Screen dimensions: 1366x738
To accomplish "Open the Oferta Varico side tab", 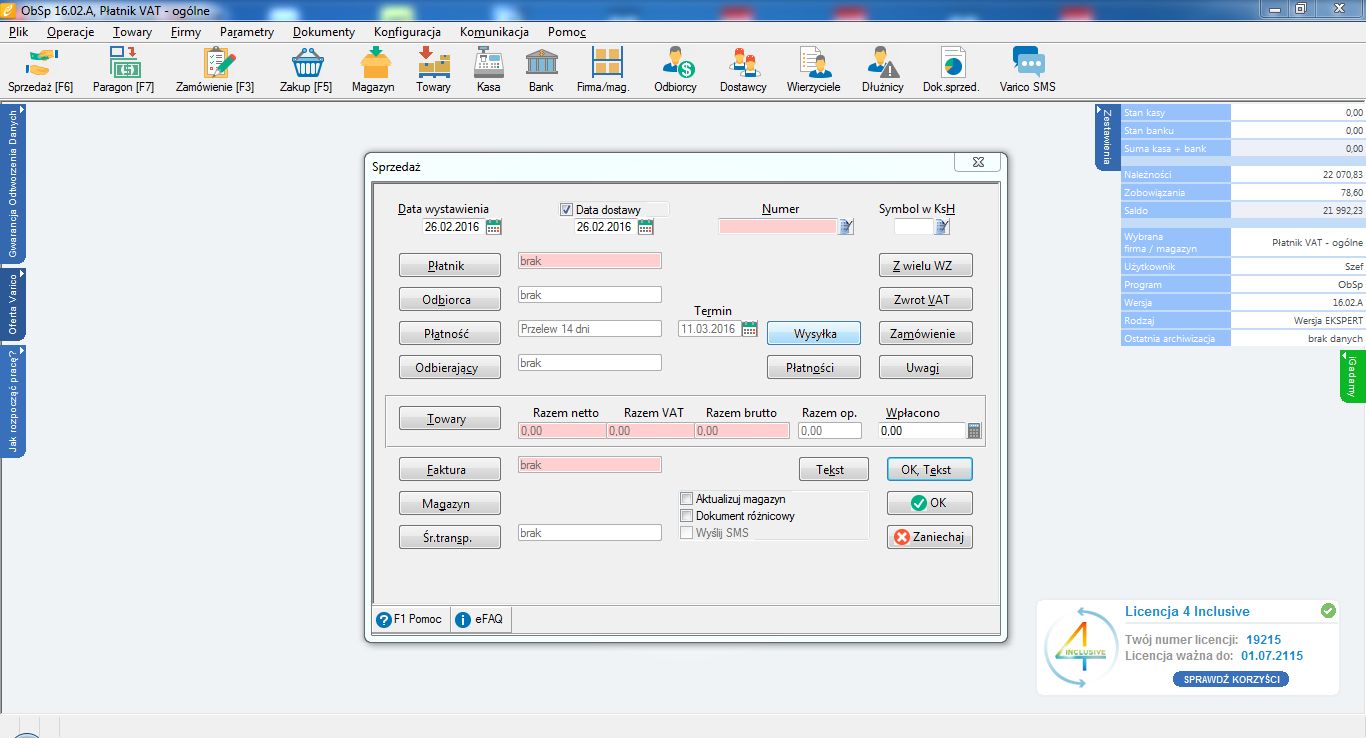I will tap(13, 305).
